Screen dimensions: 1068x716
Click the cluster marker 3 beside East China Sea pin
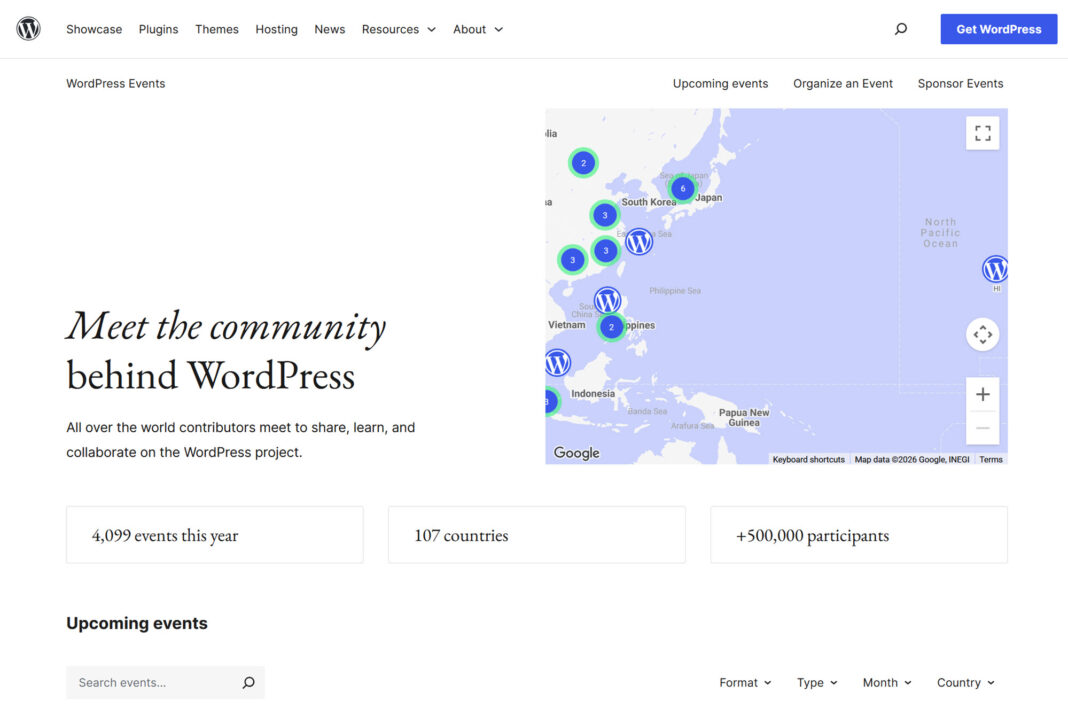606,250
